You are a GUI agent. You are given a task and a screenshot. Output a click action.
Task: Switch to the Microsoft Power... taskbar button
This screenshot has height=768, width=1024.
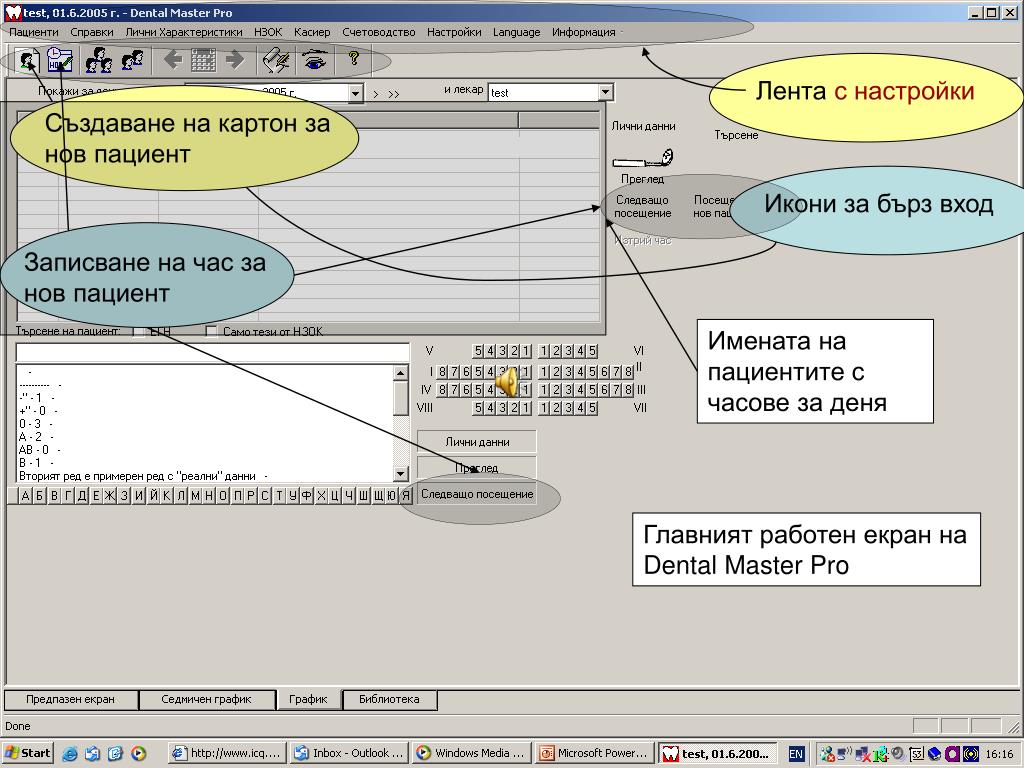click(x=594, y=753)
